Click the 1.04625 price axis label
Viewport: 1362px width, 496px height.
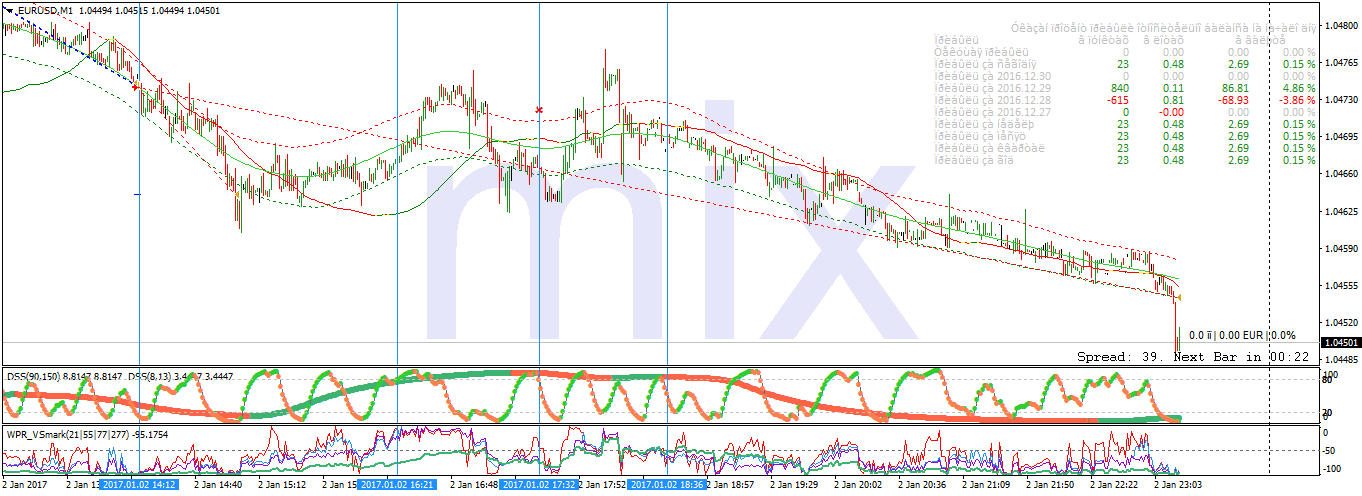[1341, 211]
